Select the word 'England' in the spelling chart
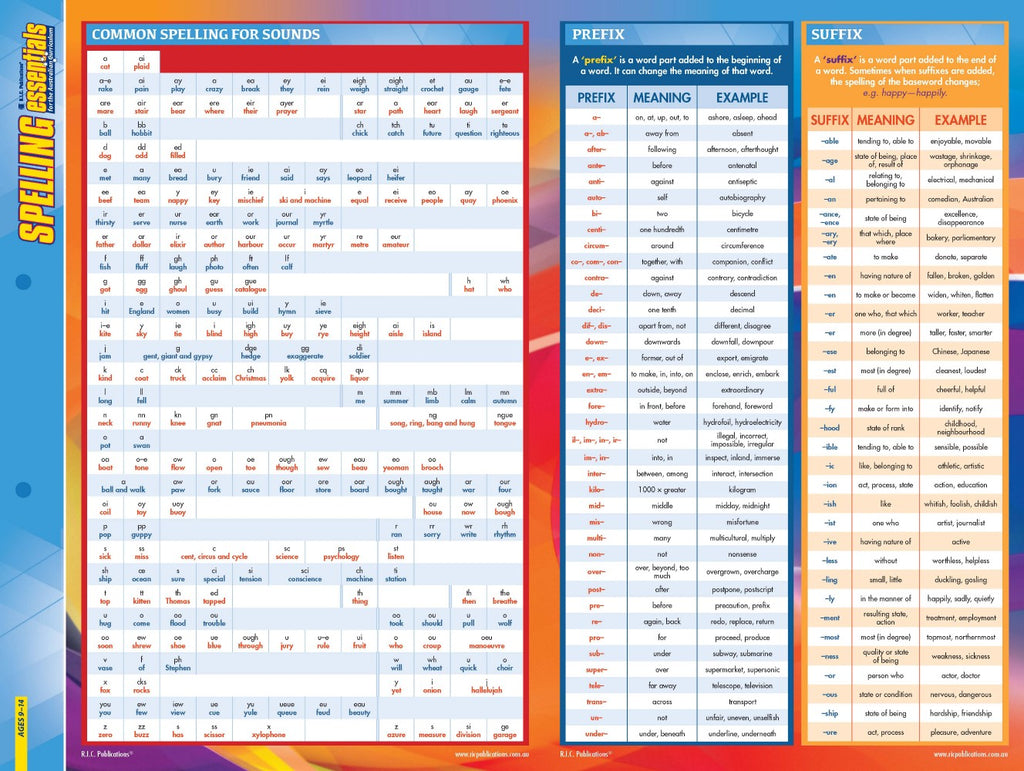The height and width of the screenshot is (771, 1024). click(142, 311)
